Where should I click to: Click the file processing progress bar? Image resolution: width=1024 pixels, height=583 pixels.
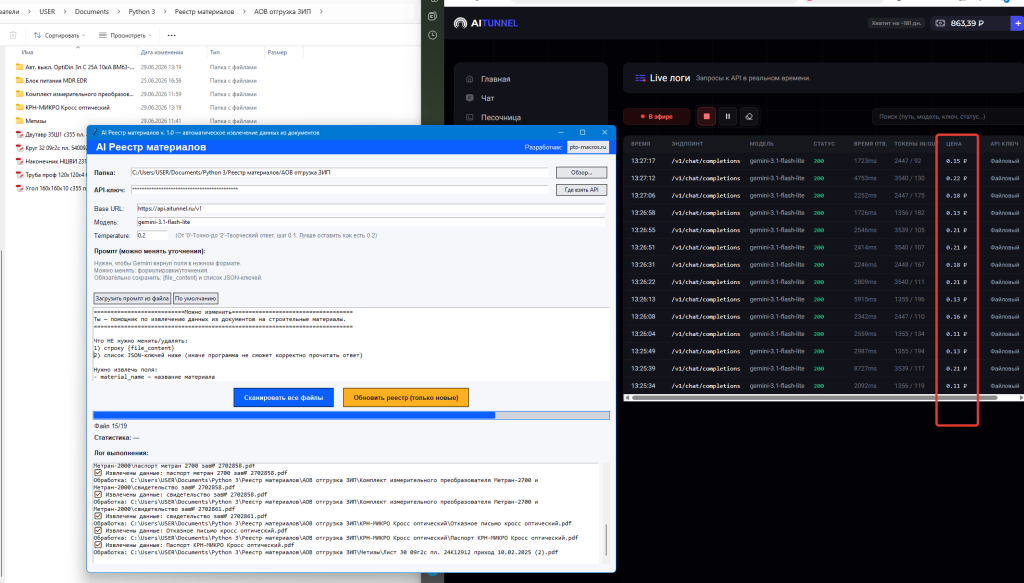click(x=351, y=415)
